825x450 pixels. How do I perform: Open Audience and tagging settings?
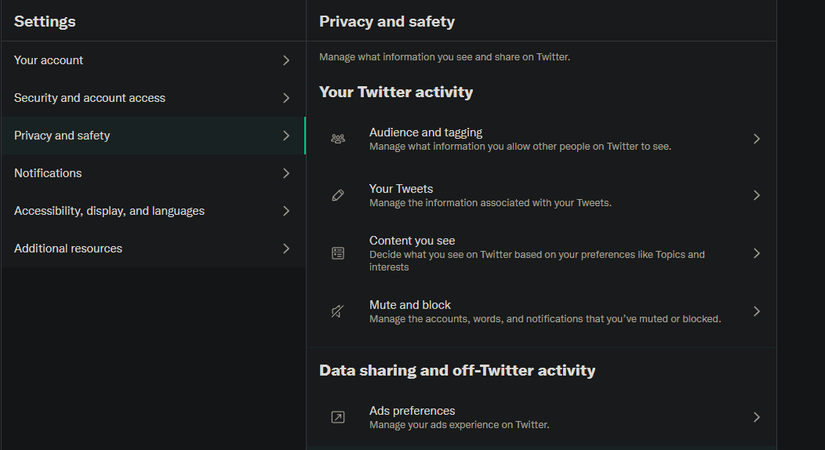541,139
